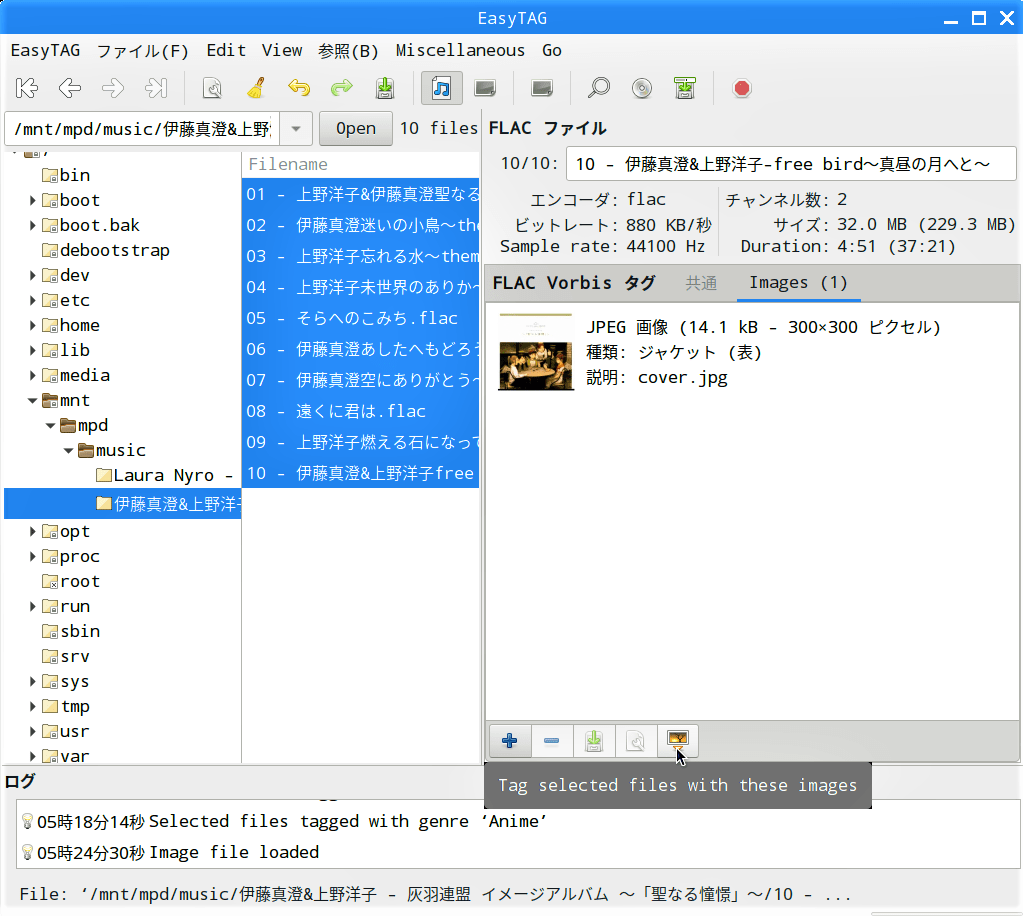Open the directory path dropdown arrow
Viewport: 1023px width, 916px height.
coord(296,129)
